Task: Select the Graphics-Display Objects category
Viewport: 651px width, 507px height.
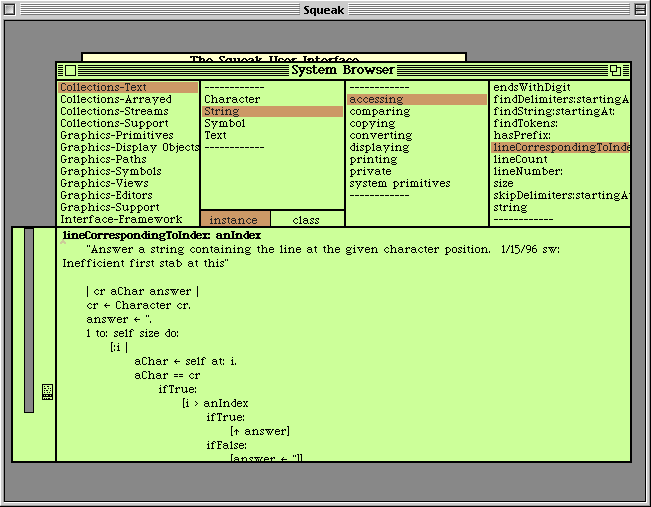Action: pyautogui.click(x=128, y=147)
